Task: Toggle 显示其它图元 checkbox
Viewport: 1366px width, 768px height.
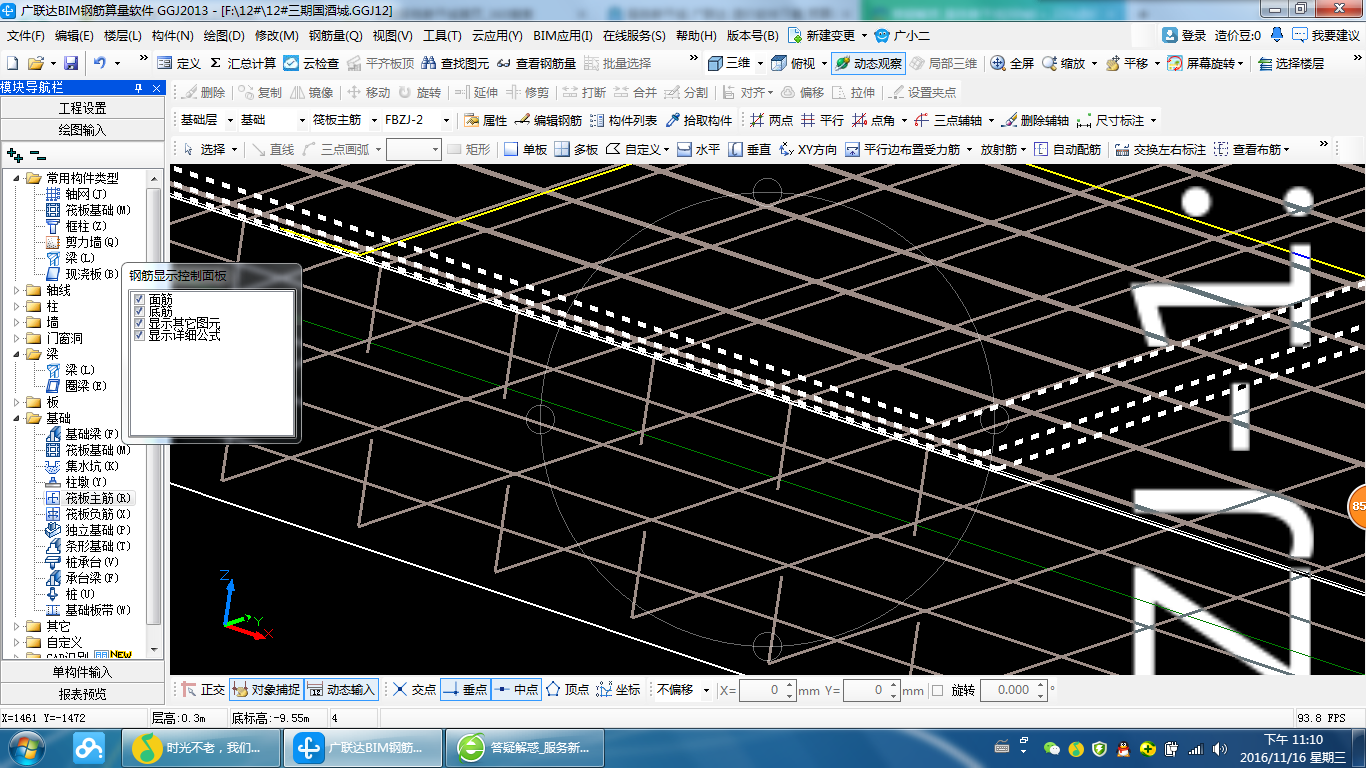Action: click(x=139, y=323)
